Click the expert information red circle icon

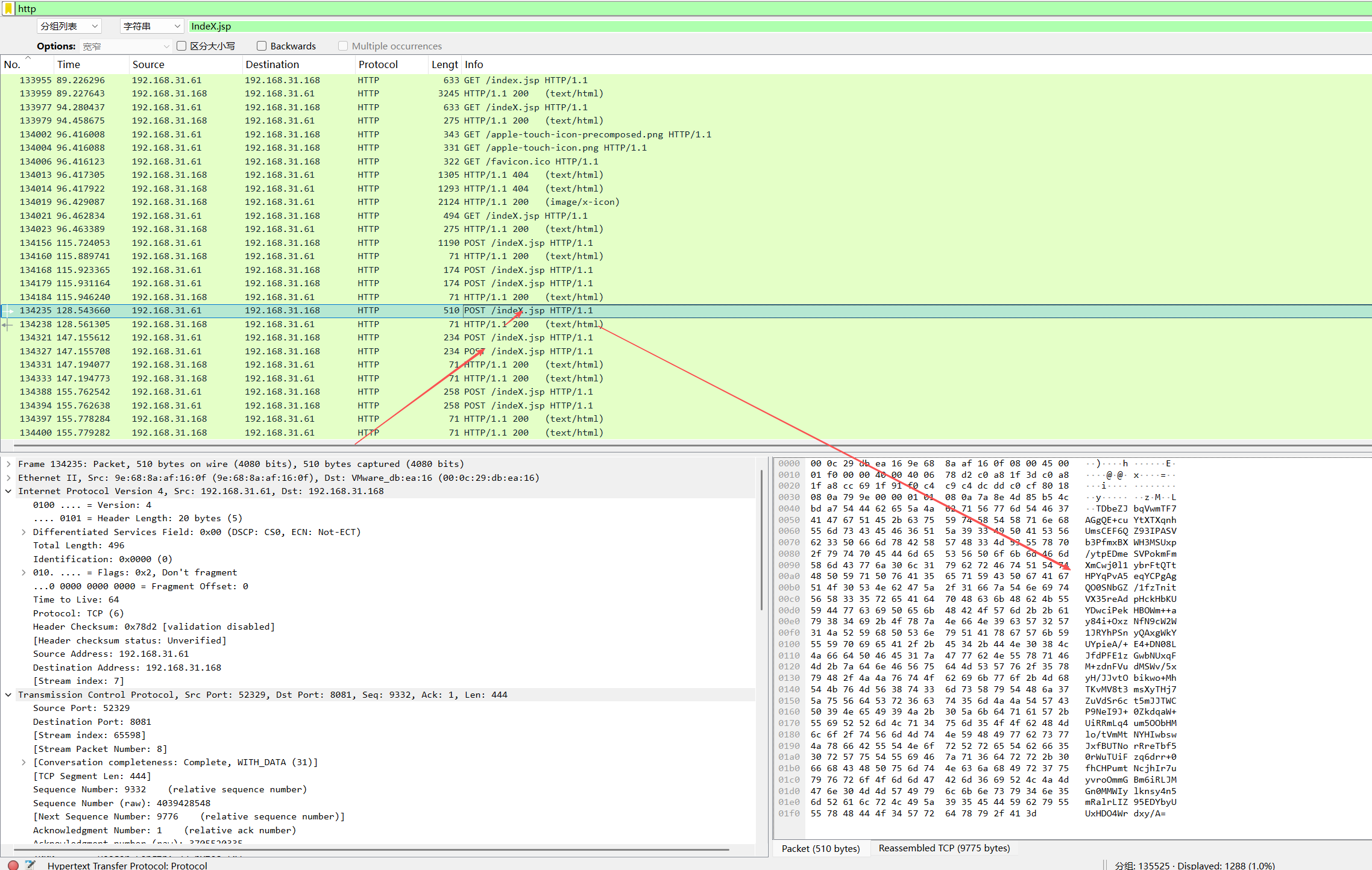[x=13, y=865]
